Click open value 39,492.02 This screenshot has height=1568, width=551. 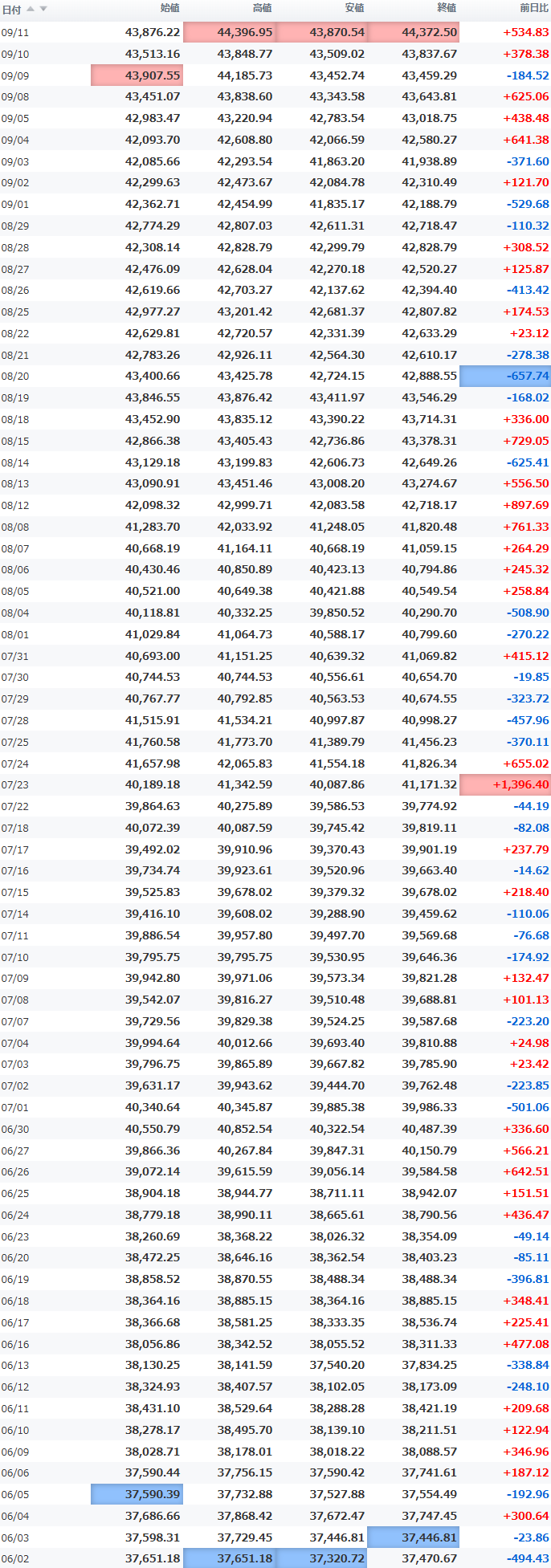(x=153, y=849)
